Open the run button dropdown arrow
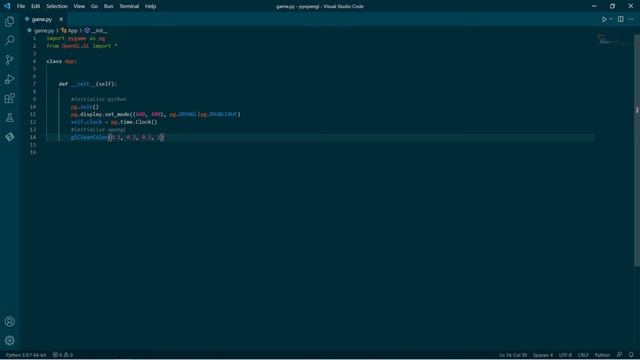640x360 pixels. (x=611, y=19)
